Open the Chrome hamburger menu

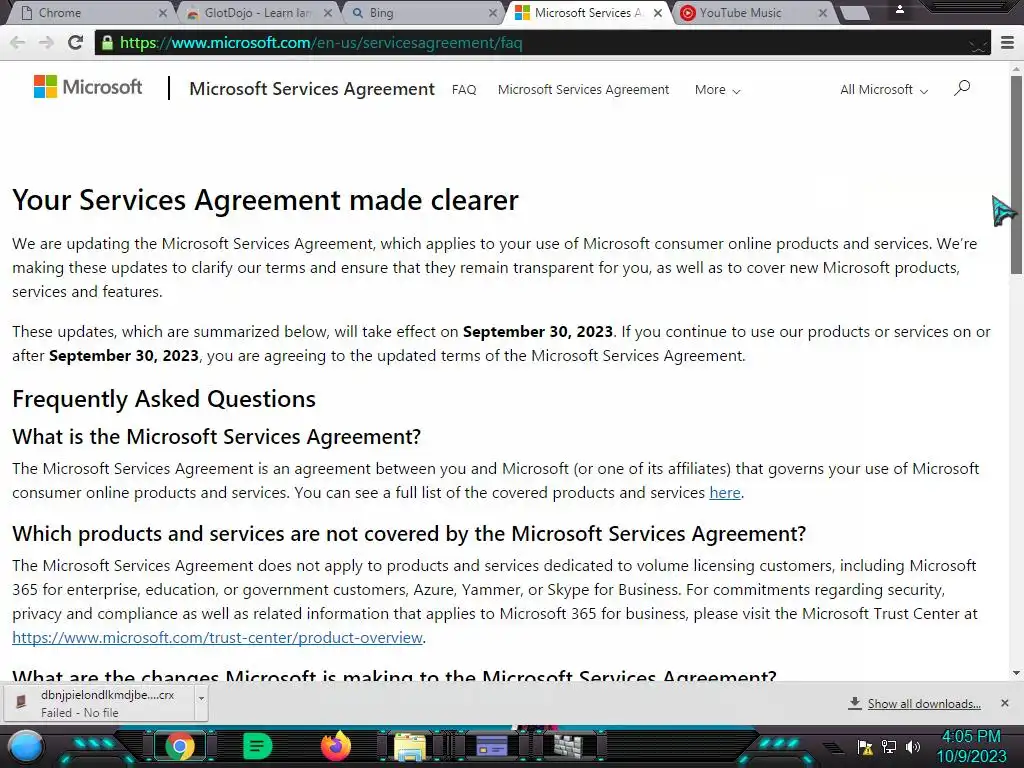pyautogui.click(x=1007, y=43)
